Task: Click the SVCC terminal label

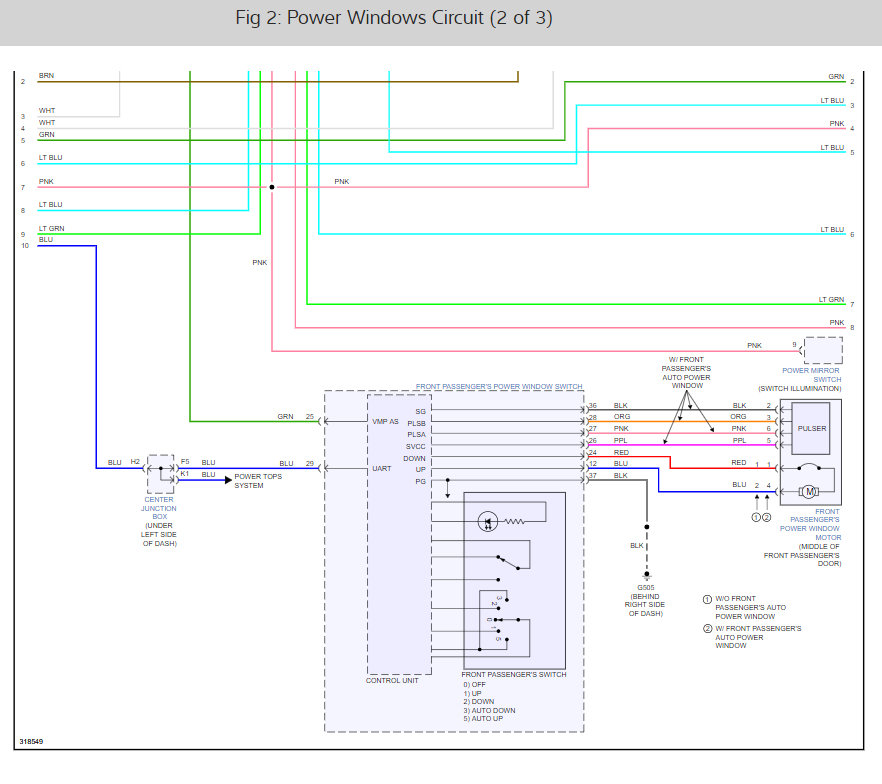Action: point(416,447)
